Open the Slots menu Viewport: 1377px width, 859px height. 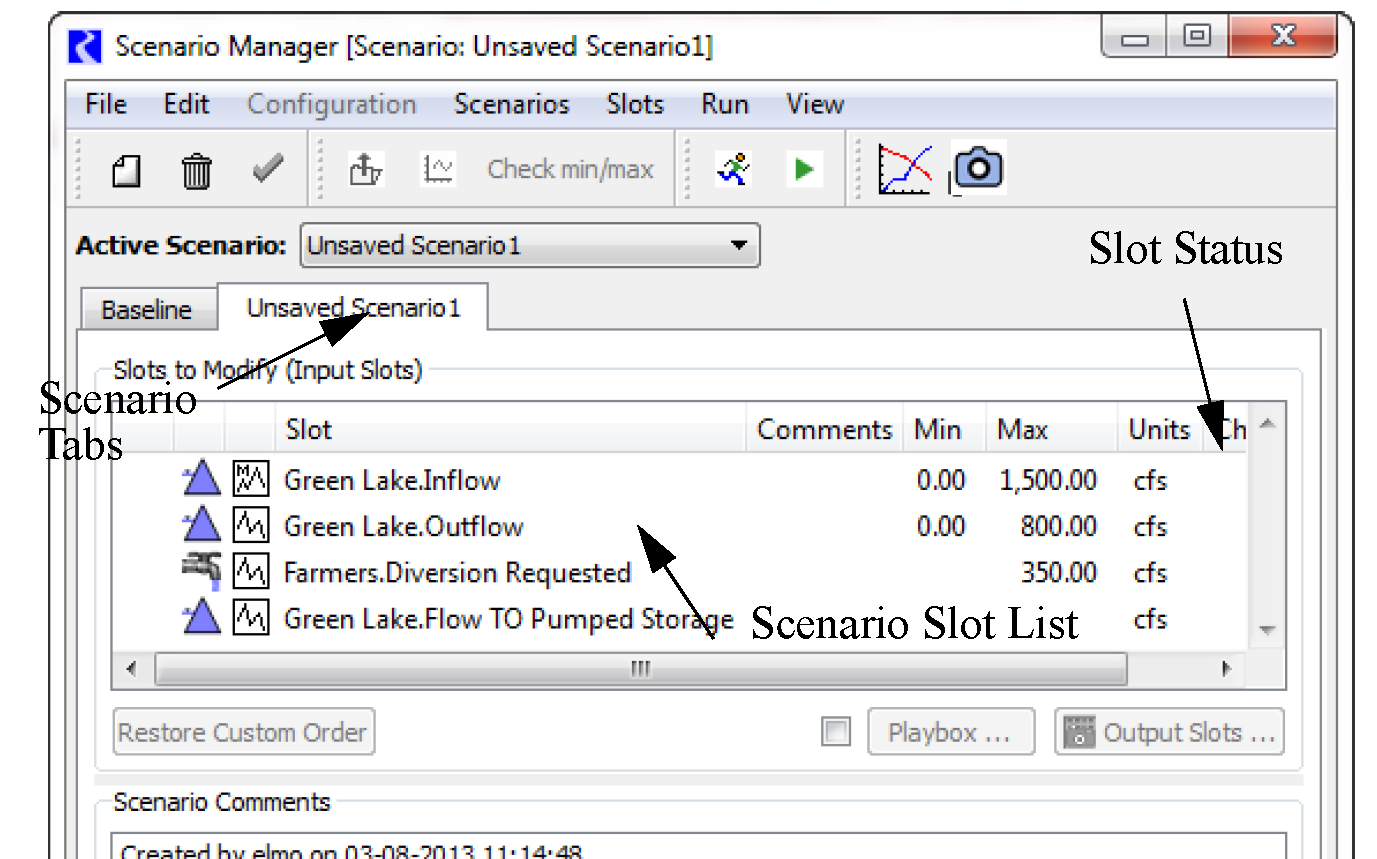point(635,105)
